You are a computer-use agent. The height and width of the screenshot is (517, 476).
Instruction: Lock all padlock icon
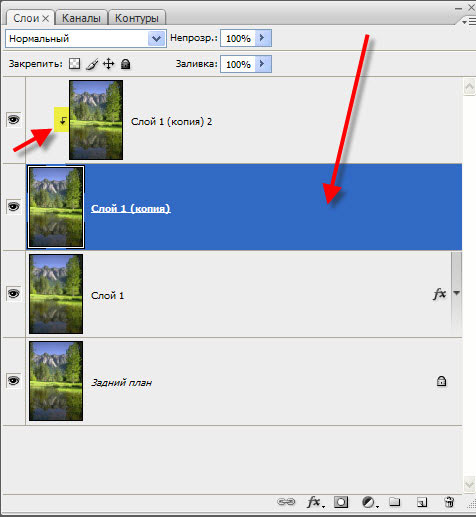click(125, 64)
